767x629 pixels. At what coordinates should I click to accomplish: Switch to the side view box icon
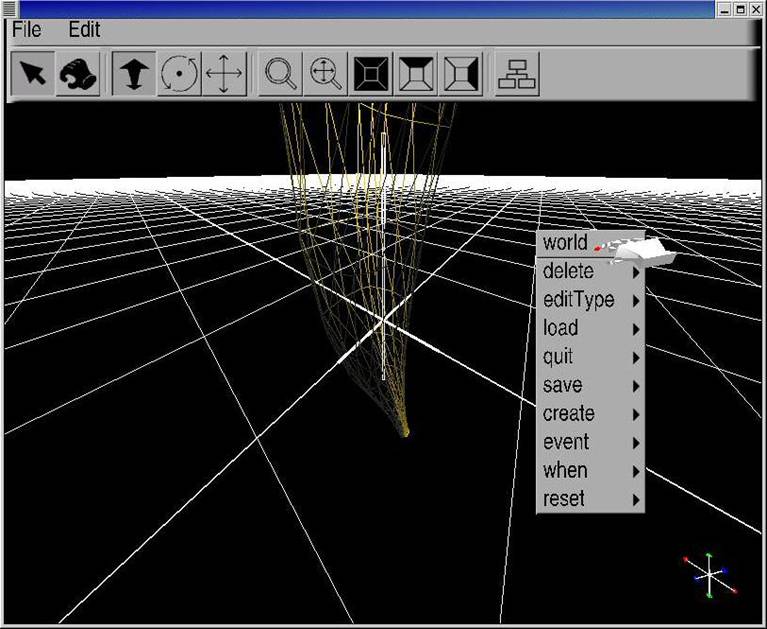click(x=461, y=73)
